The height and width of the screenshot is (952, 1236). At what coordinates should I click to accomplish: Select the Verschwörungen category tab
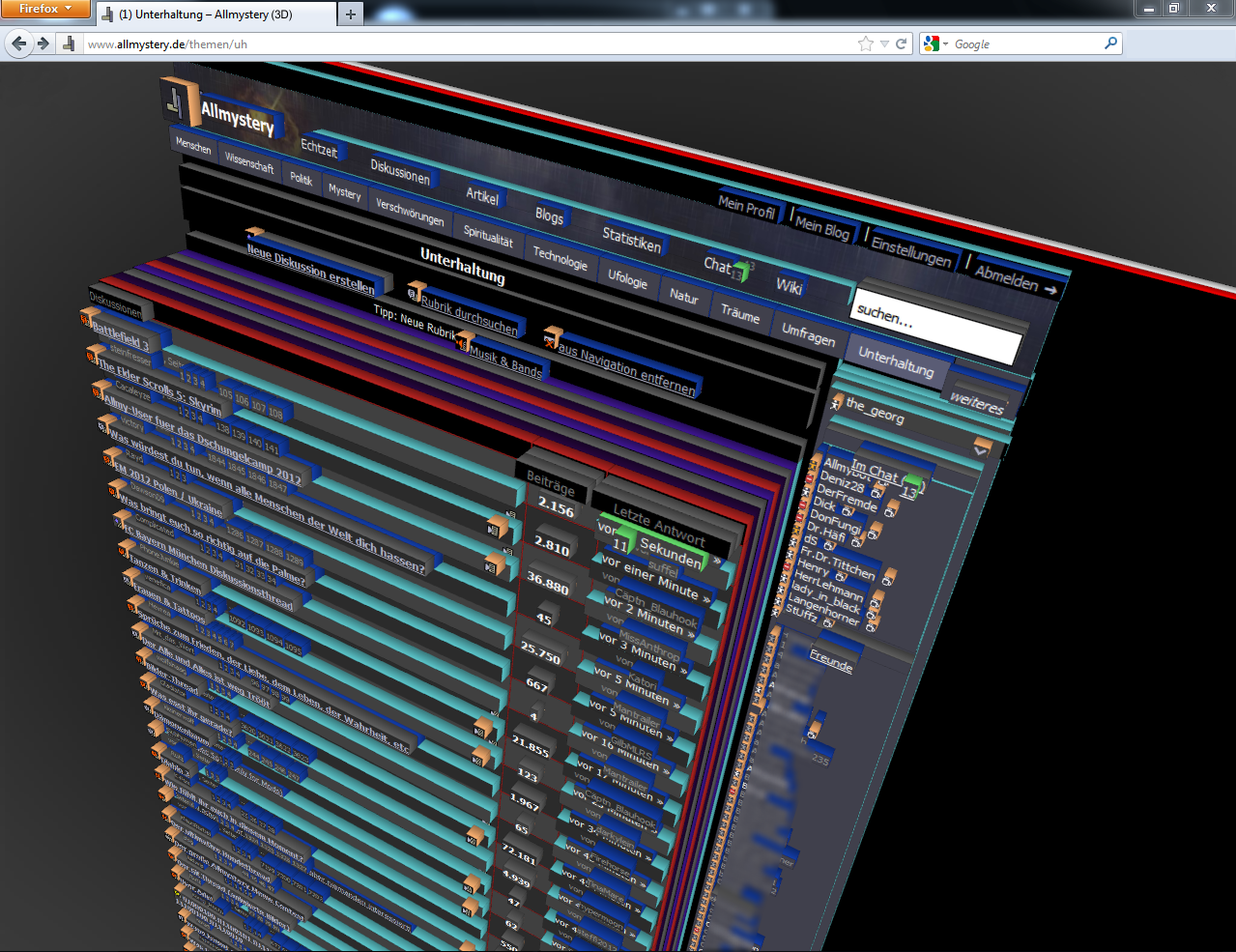[x=410, y=213]
